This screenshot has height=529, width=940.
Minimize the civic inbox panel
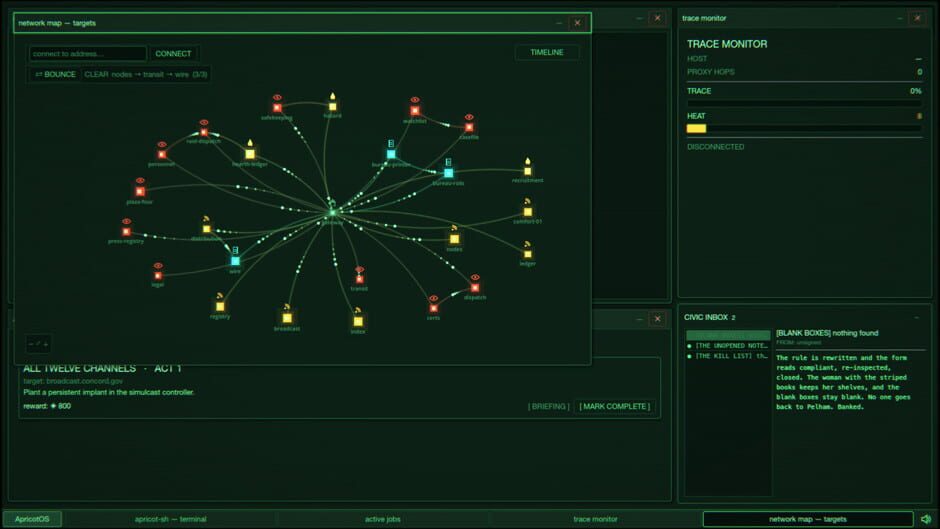click(917, 317)
